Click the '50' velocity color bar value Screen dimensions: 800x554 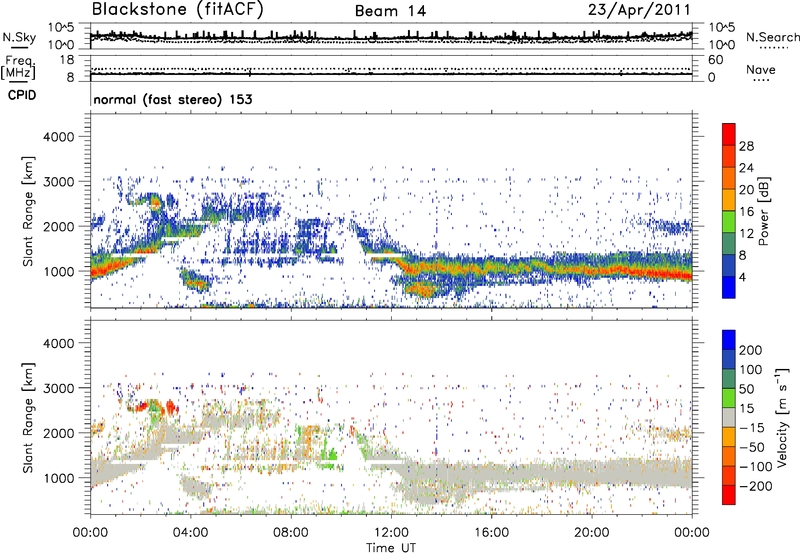coord(746,389)
